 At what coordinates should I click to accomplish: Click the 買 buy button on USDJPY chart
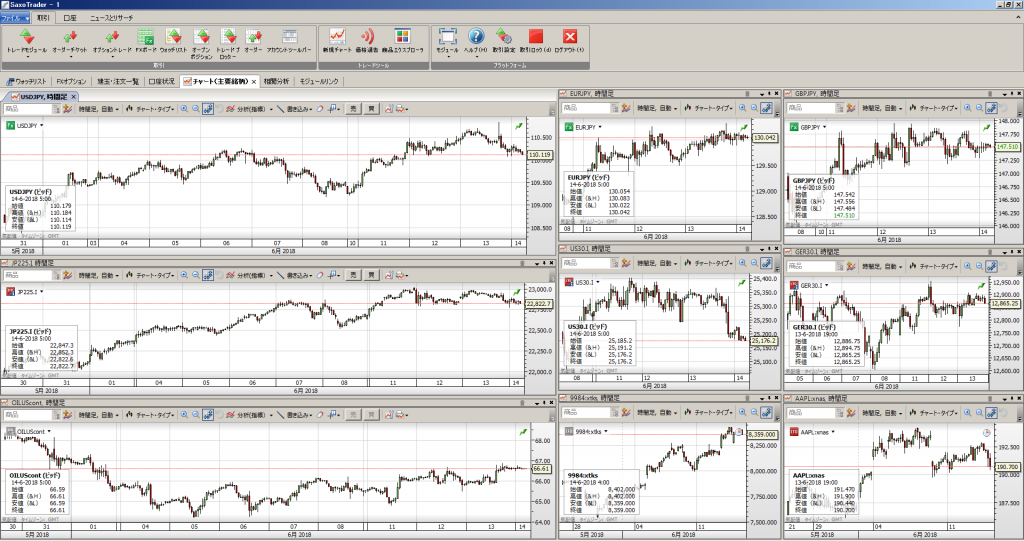tap(369, 107)
